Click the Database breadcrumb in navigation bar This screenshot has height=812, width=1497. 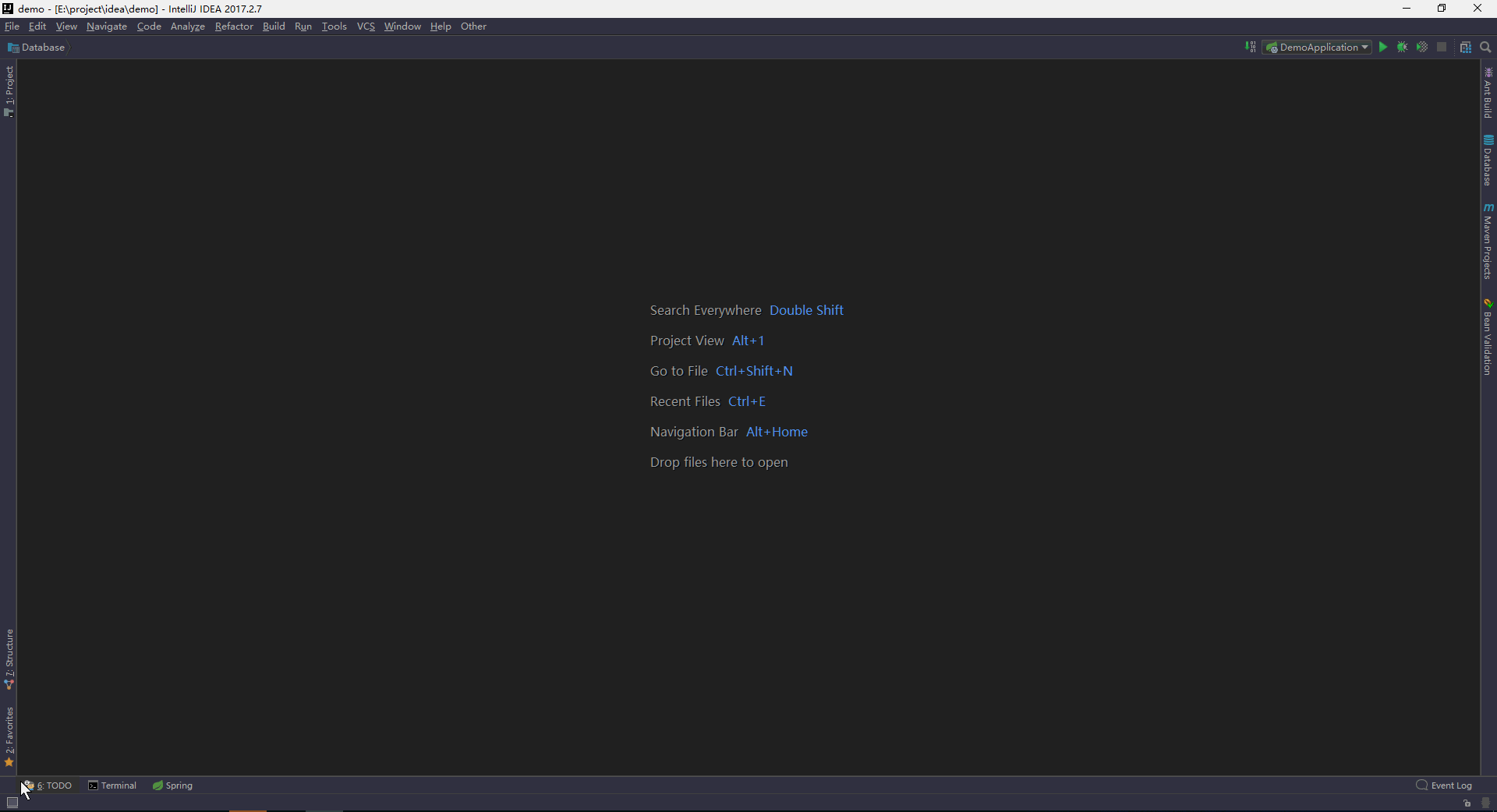pyautogui.click(x=37, y=48)
